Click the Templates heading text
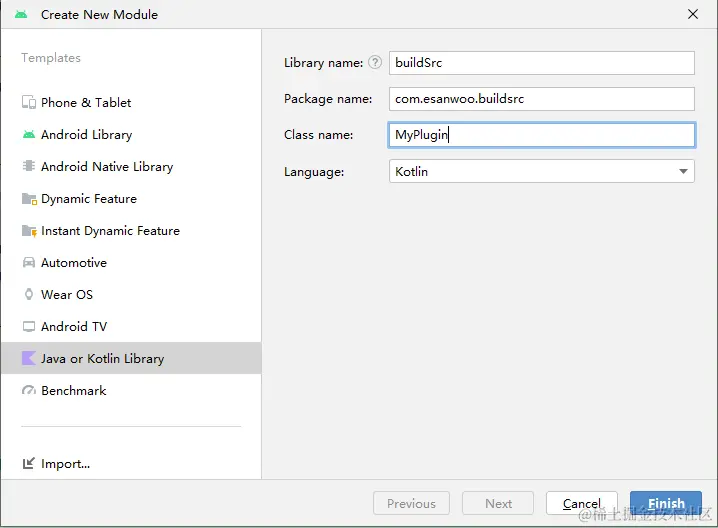718x528 pixels. [51, 58]
